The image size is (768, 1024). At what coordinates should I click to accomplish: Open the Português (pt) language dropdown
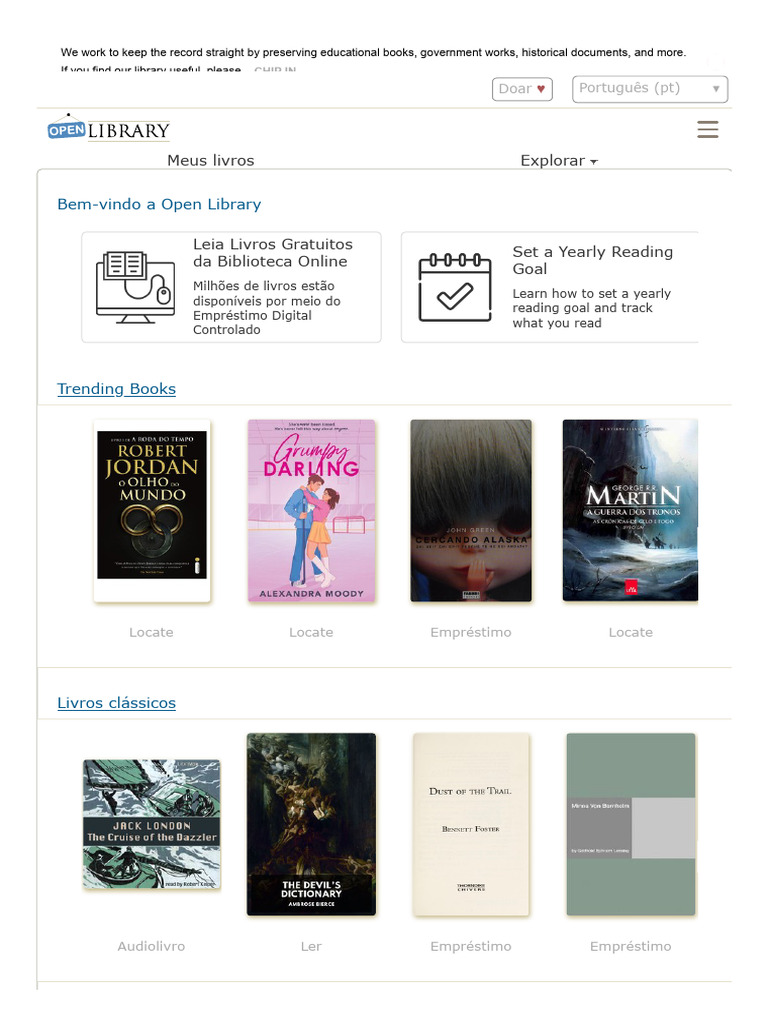pyautogui.click(x=650, y=89)
